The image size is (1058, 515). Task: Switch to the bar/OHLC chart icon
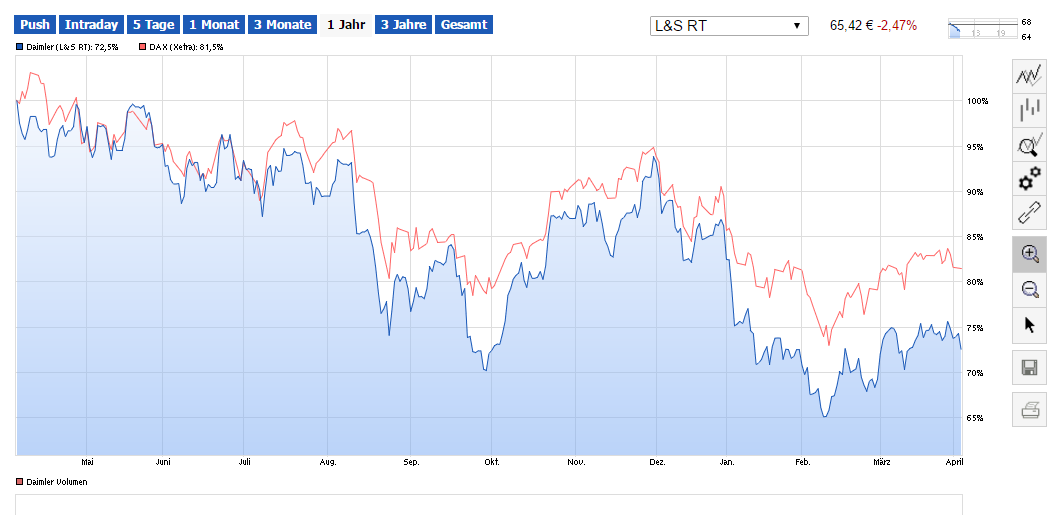1029,110
